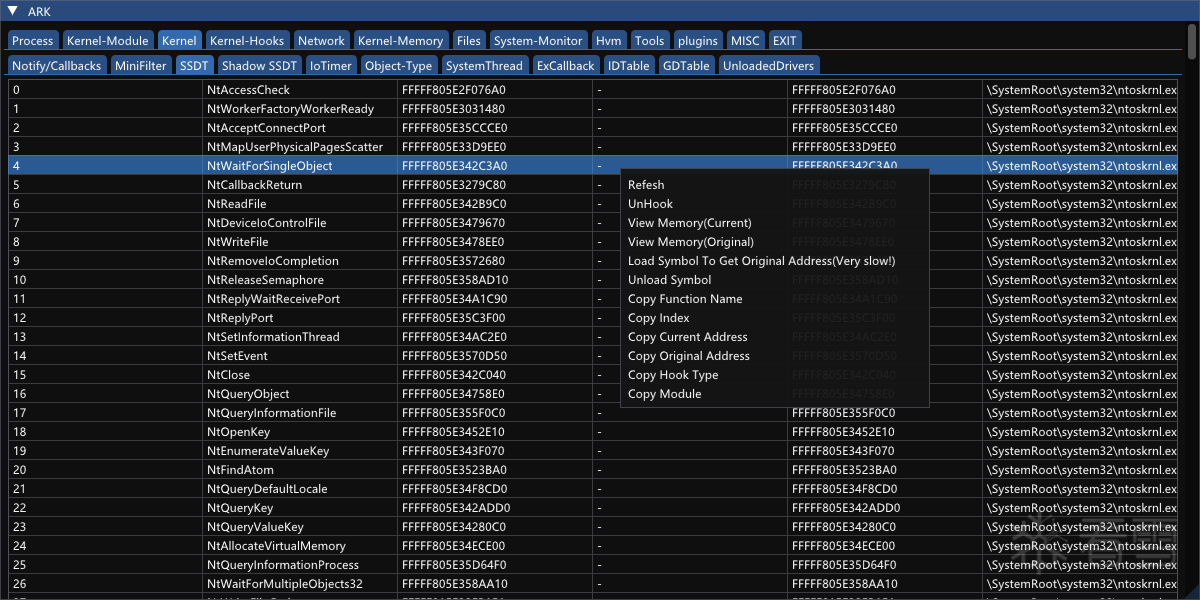Image resolution: width=1200 pixels, height=600 pixels.
Task: Open the Shadow SSDT sub-tab
Action: [259, 65]
